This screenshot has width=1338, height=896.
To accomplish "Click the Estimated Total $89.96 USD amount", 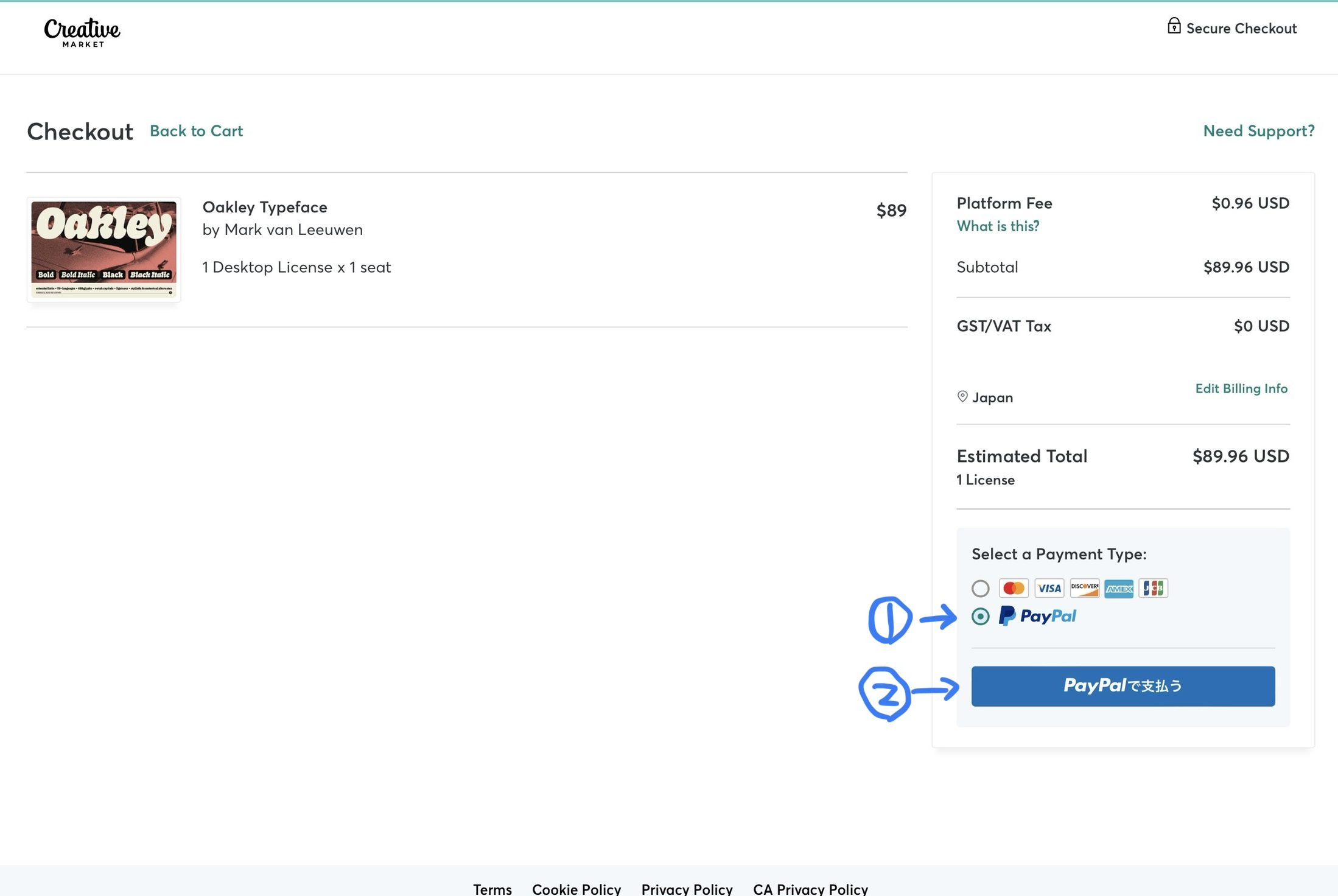I will [1241, 456].
